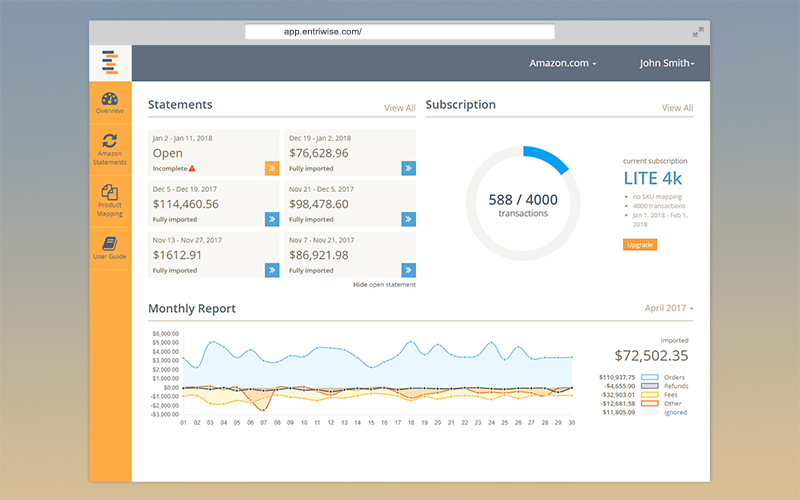The width and height of the screenshot is (800, 500).
Task: Click the orange Upgrade button
Action: (x=640, y=244)
